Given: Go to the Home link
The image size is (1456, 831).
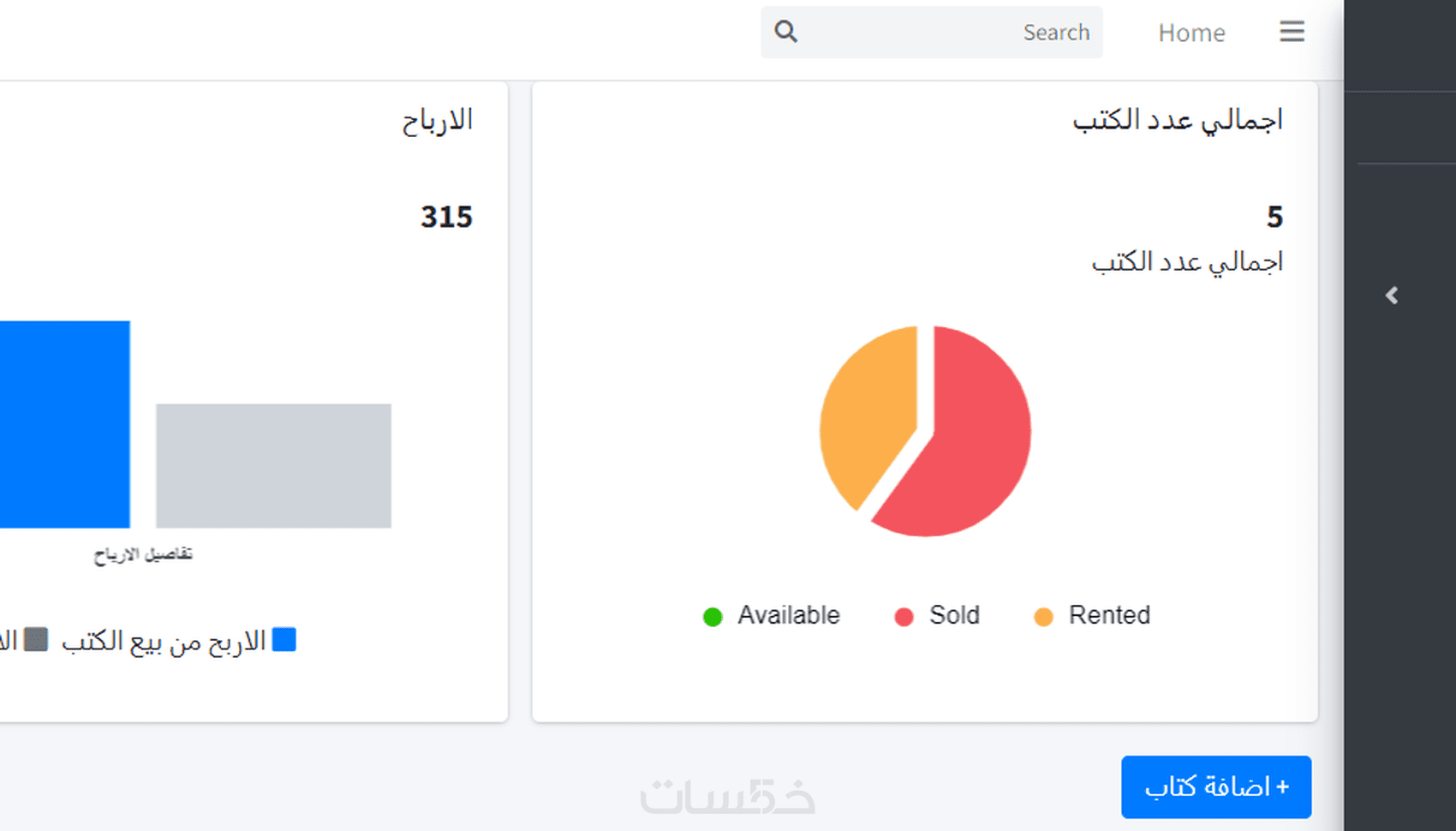Looking at the screenshot, I should point(1191,33).
